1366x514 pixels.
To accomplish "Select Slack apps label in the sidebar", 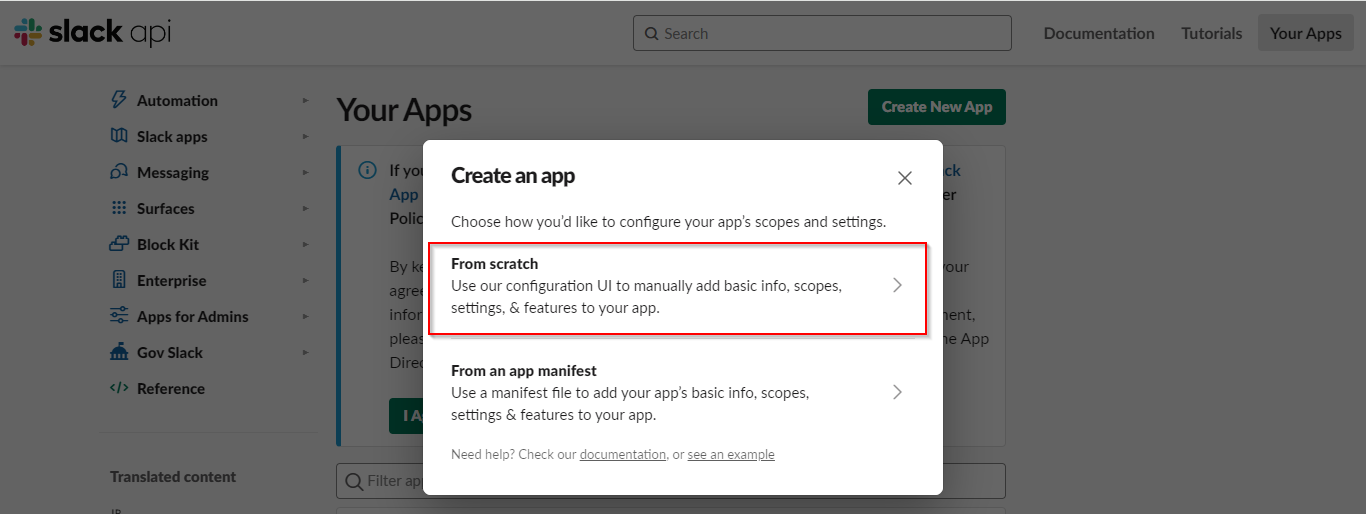I will pos(172,136).
